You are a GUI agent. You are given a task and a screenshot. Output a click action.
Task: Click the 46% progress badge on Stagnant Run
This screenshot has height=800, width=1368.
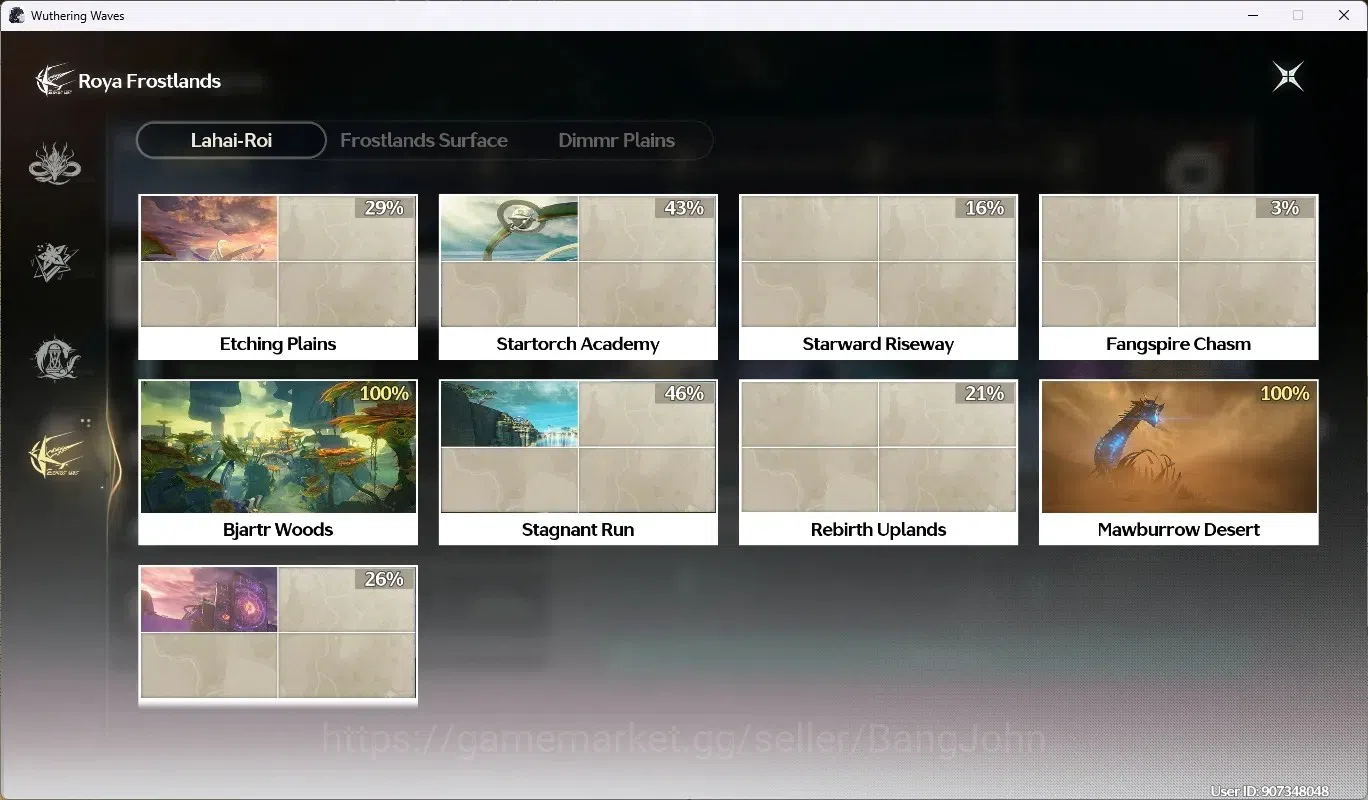click(684, 394)
